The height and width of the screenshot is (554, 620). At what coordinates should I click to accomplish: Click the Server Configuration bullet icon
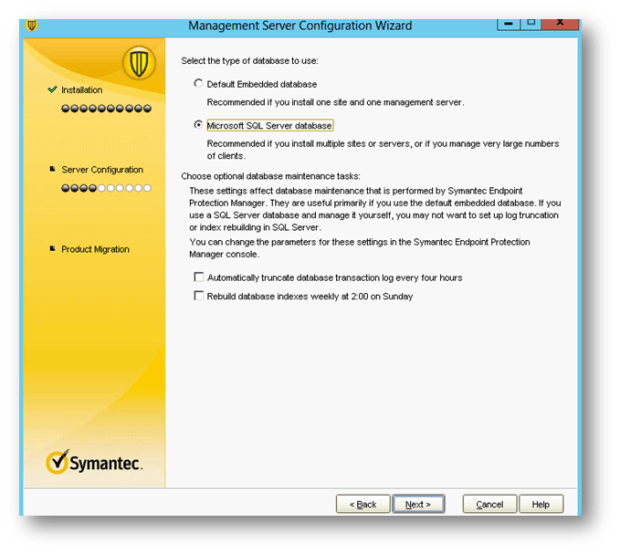(x=52, y=169)
